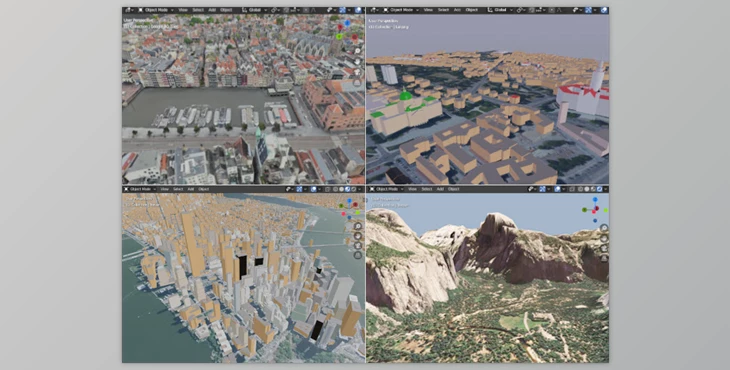Switch perspective/orthographic icon in skyscraper viewport
Screen dimensions: 730x370
[x=358, y=255]
